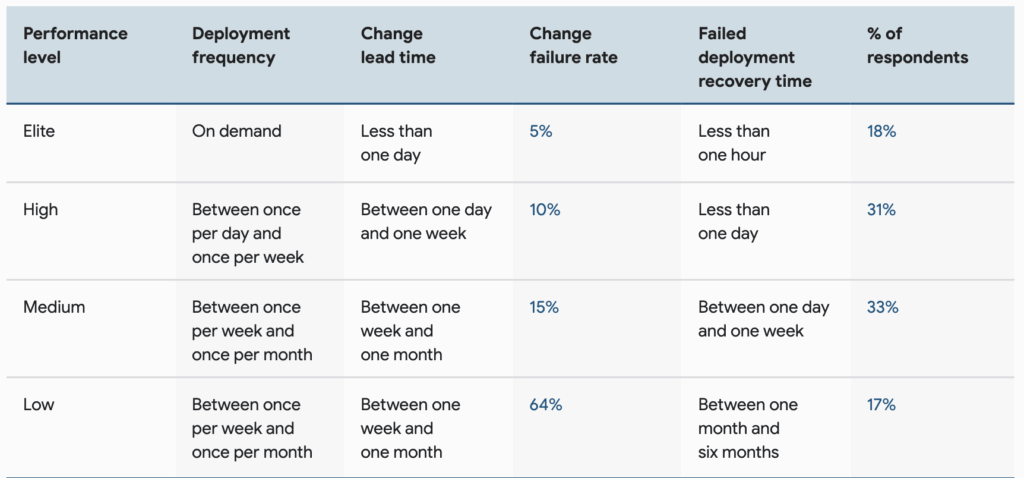Screen dimensions: 1024x478
Task: Click the 10% change failure rate value
Action: click(x=545, y=210)
